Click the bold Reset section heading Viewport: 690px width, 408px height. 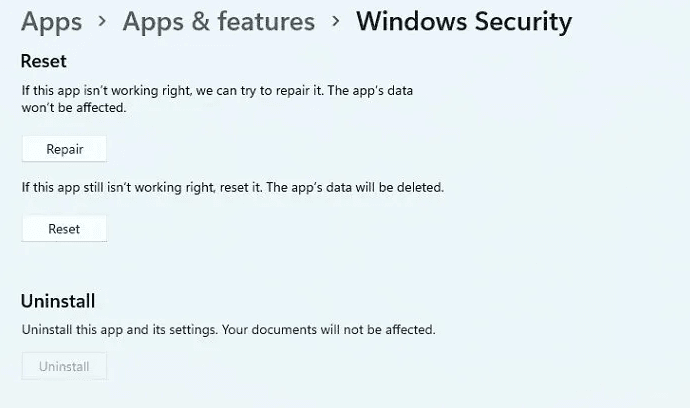point(44,61)
